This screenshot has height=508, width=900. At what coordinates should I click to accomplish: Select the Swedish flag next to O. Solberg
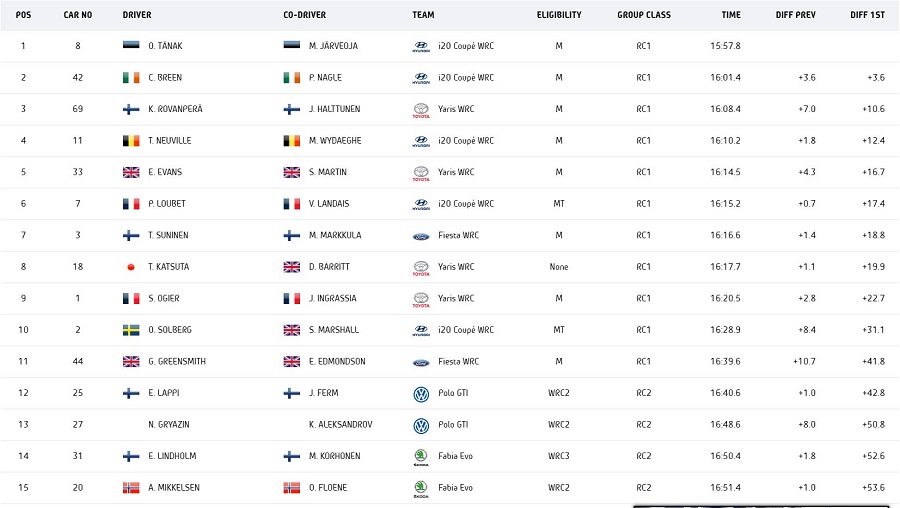(x=131, y=330)
